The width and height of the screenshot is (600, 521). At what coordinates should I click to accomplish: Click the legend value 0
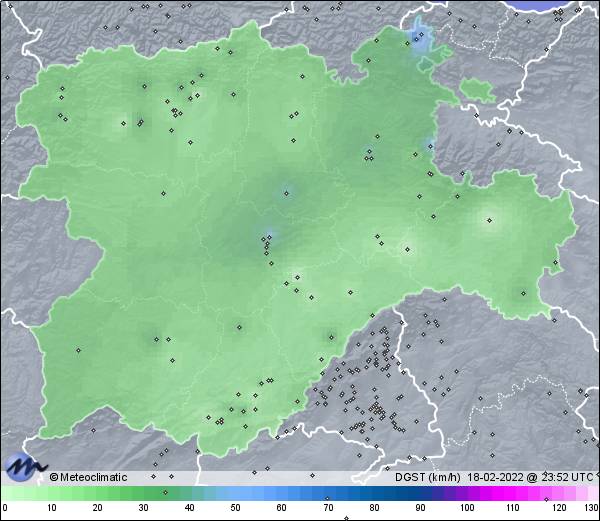tap(5, 508)
